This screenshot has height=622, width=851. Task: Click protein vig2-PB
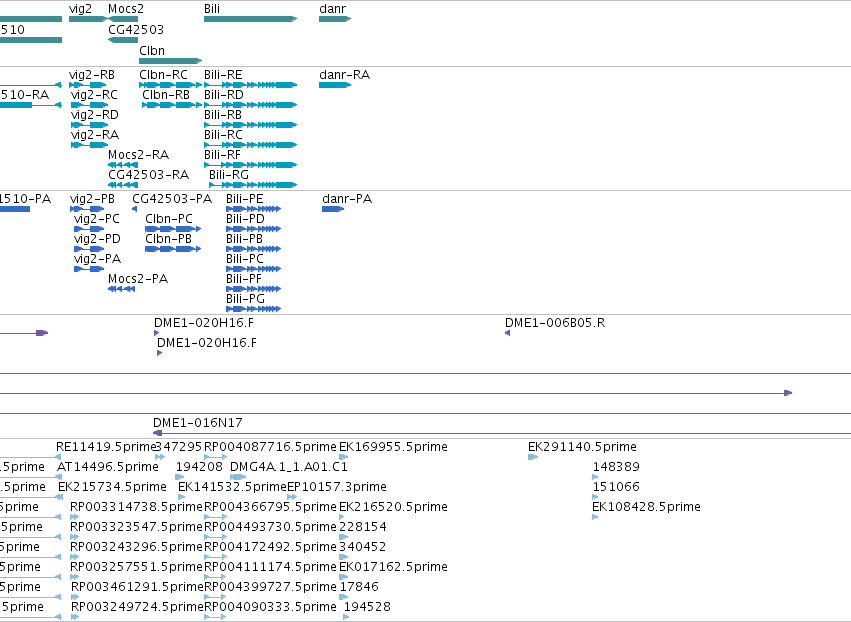[92, 199]
